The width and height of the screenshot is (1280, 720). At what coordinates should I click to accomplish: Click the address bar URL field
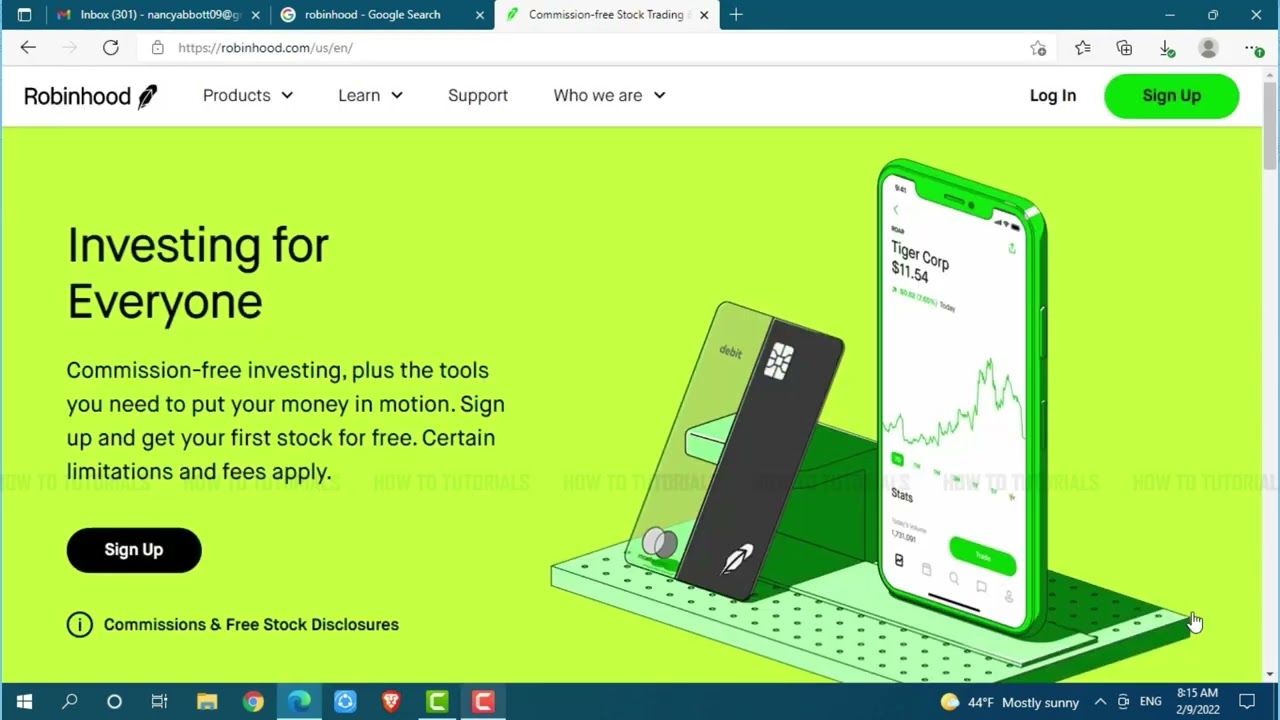(x=600, y=47)
